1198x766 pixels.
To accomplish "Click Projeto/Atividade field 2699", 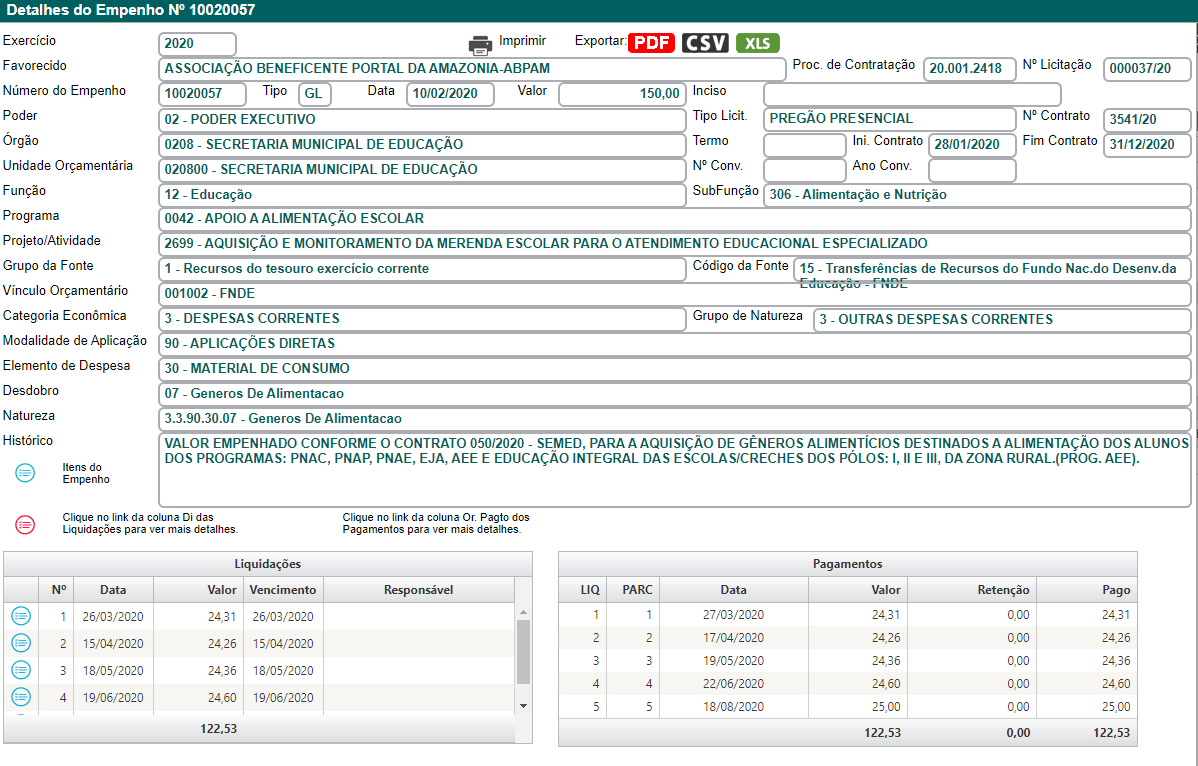I will [x=675, y=244].
